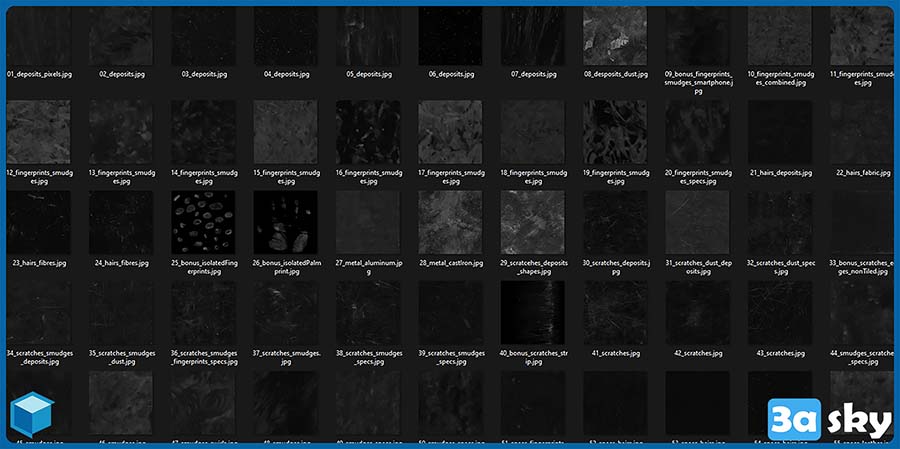Select the 24_hairs_fibres.jpg thumbnail

tap(121, 223)
